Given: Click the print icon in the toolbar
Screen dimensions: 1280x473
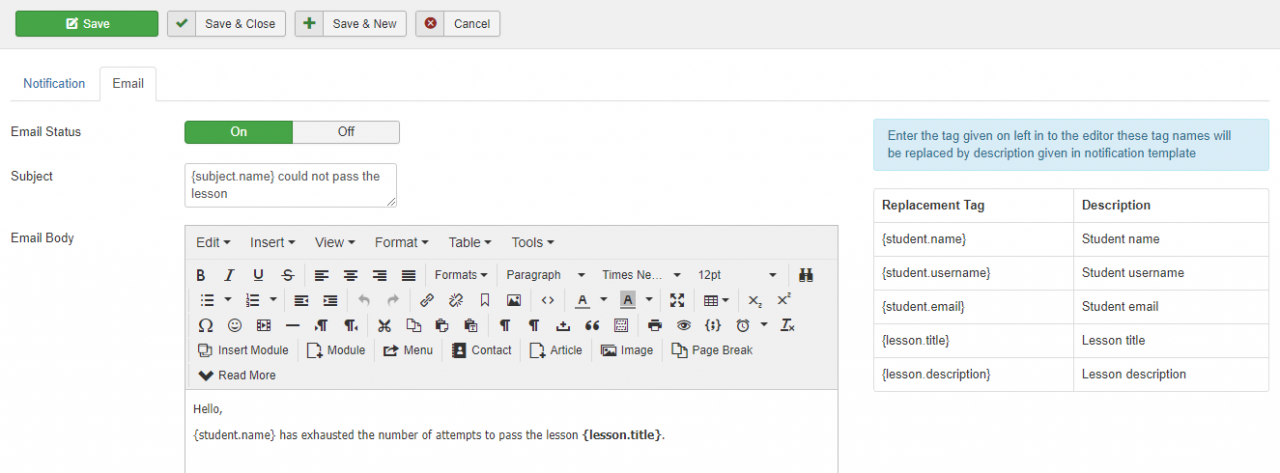Looking at the screenshot, I should (655, 325).
